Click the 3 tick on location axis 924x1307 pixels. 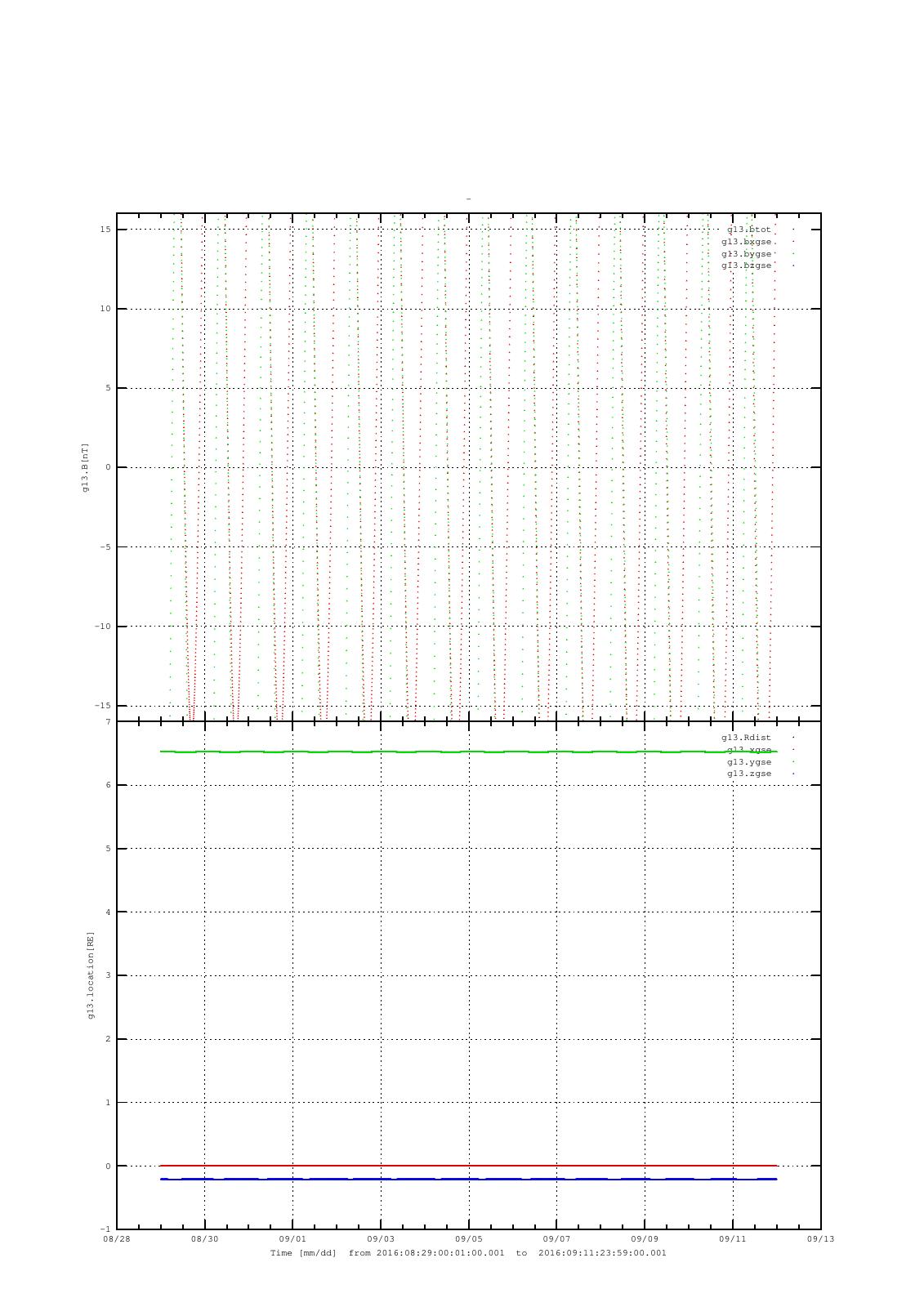108,975
